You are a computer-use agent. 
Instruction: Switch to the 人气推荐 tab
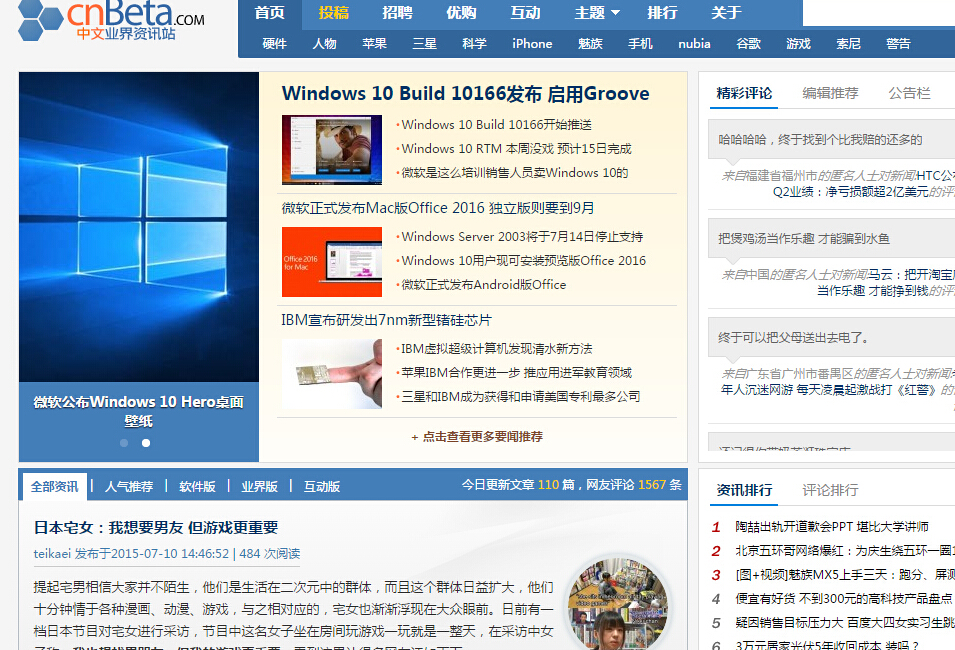pyautogui.click(x=129, y=487)
